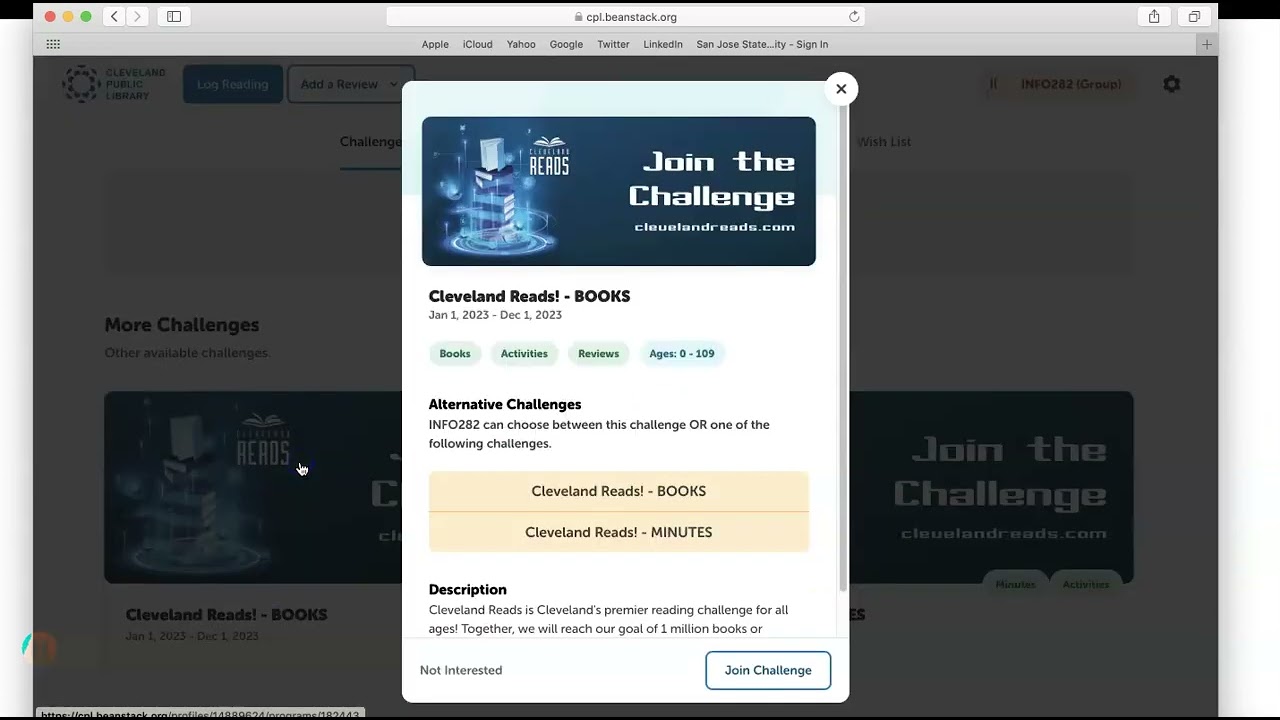Click the Reviews tag in the dialog
The width and height of the screenshot is (1280, 720).
598,353
